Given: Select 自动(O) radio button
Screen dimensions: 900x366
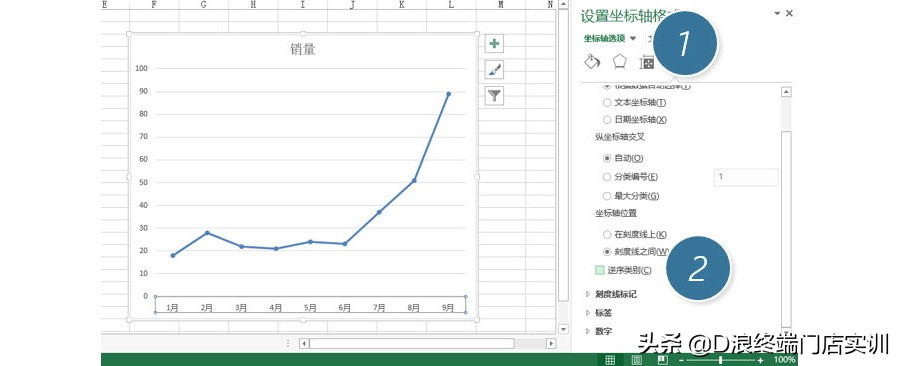Looking at the screenshot, I should [607, 158].
